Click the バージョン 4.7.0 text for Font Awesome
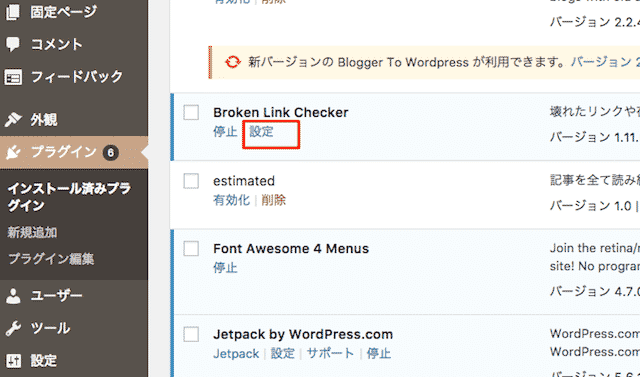Image resolution: width=640 pixels, height=377 pixels. 595,291
